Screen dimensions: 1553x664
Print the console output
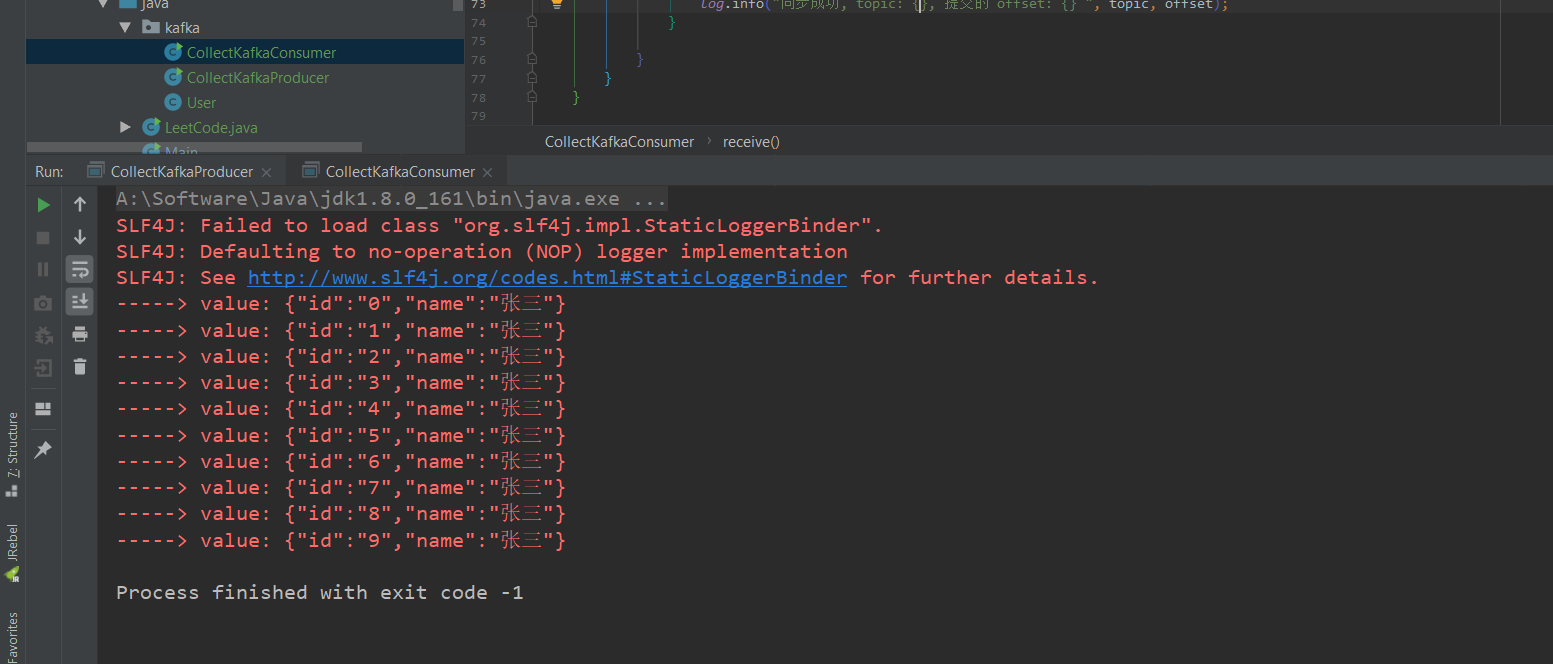point(79,334)
